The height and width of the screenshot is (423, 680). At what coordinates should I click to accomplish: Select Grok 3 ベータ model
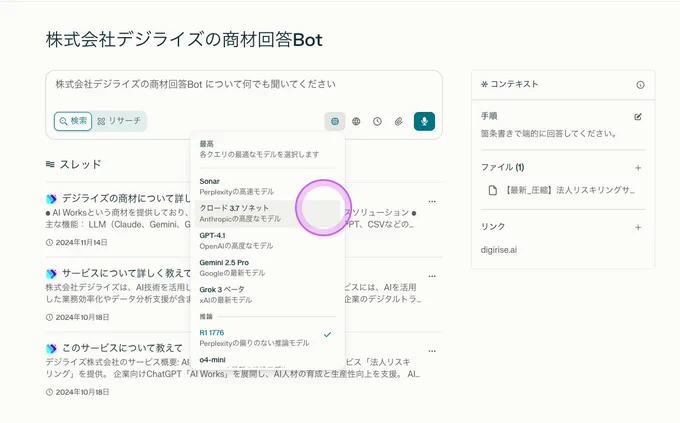pyautogui.click(x=267, y=295)
